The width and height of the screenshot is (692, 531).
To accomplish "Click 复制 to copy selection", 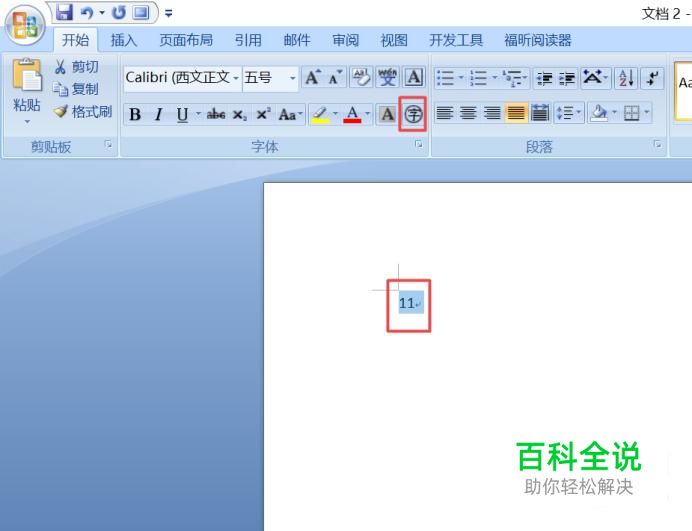I will click(x=76, y=89).
